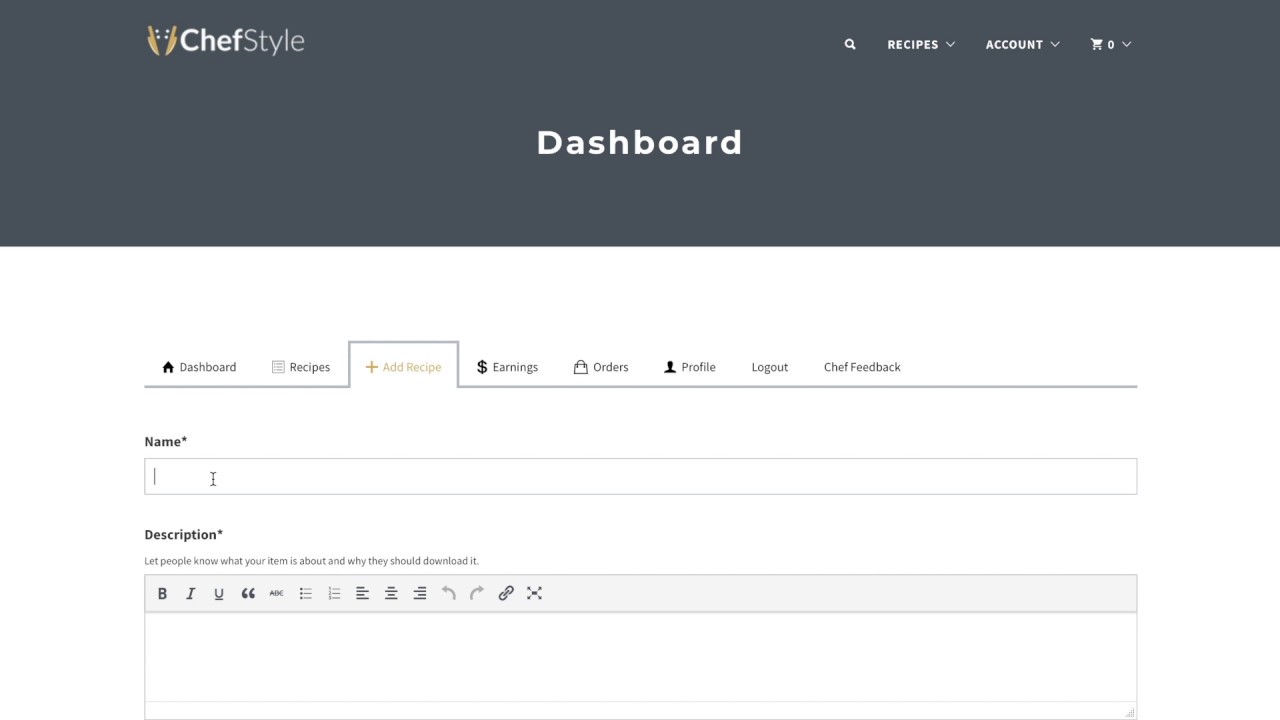Focus the recipe Name input field
Viewport: 1280px width, 720px height.
(640, 476)
